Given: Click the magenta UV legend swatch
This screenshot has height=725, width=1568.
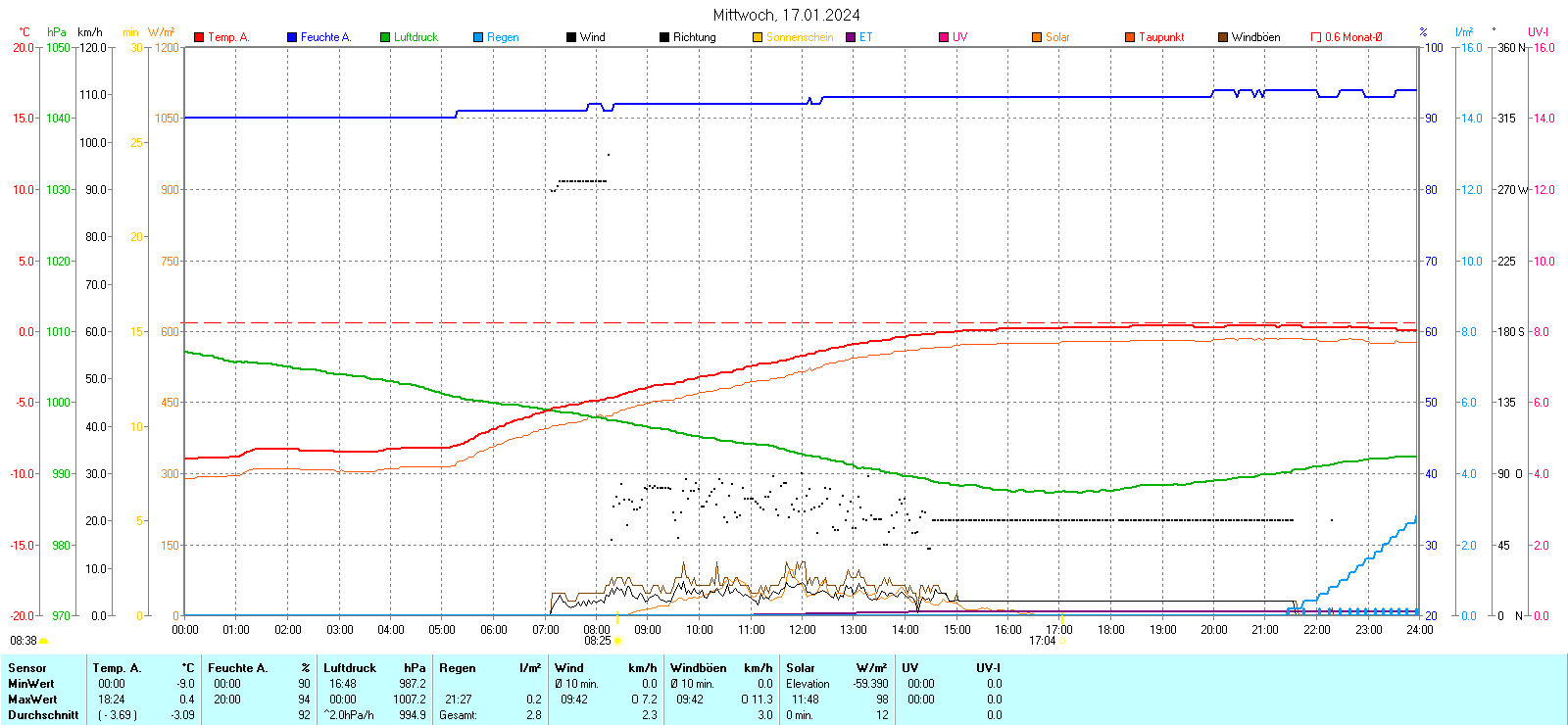Looking at the screenshot, I should click(944, 37).
